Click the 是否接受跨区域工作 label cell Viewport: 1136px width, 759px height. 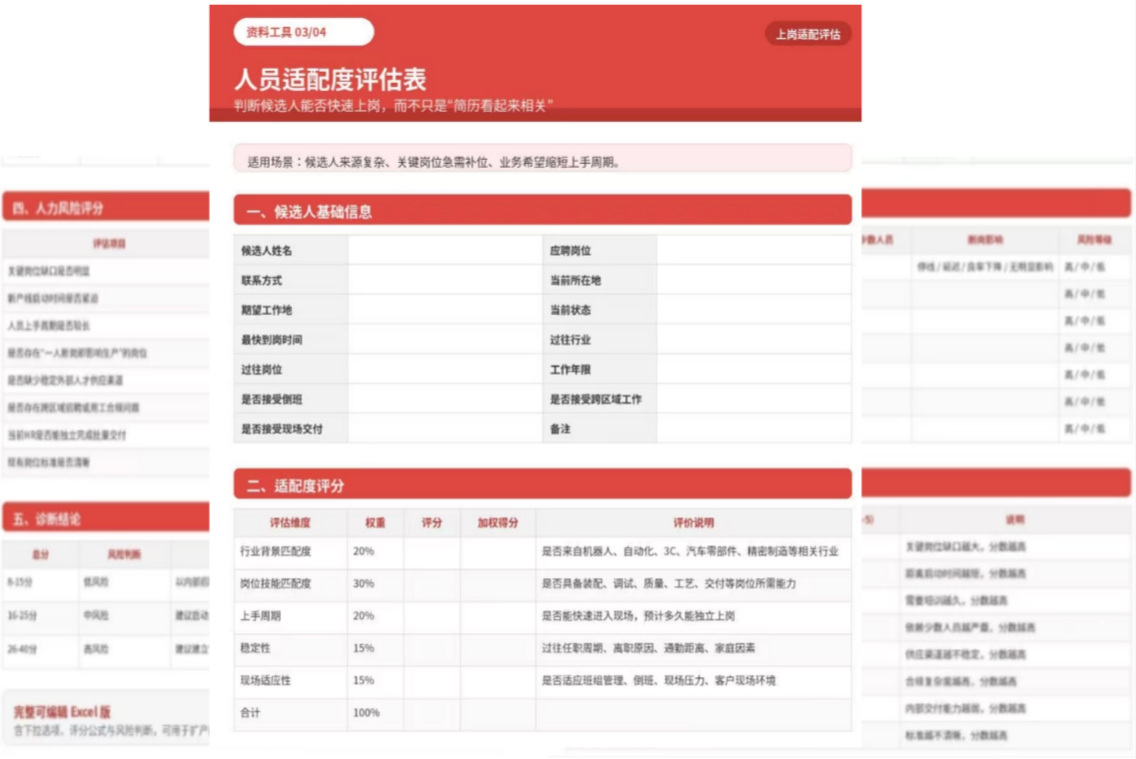[x=600, y=399]
